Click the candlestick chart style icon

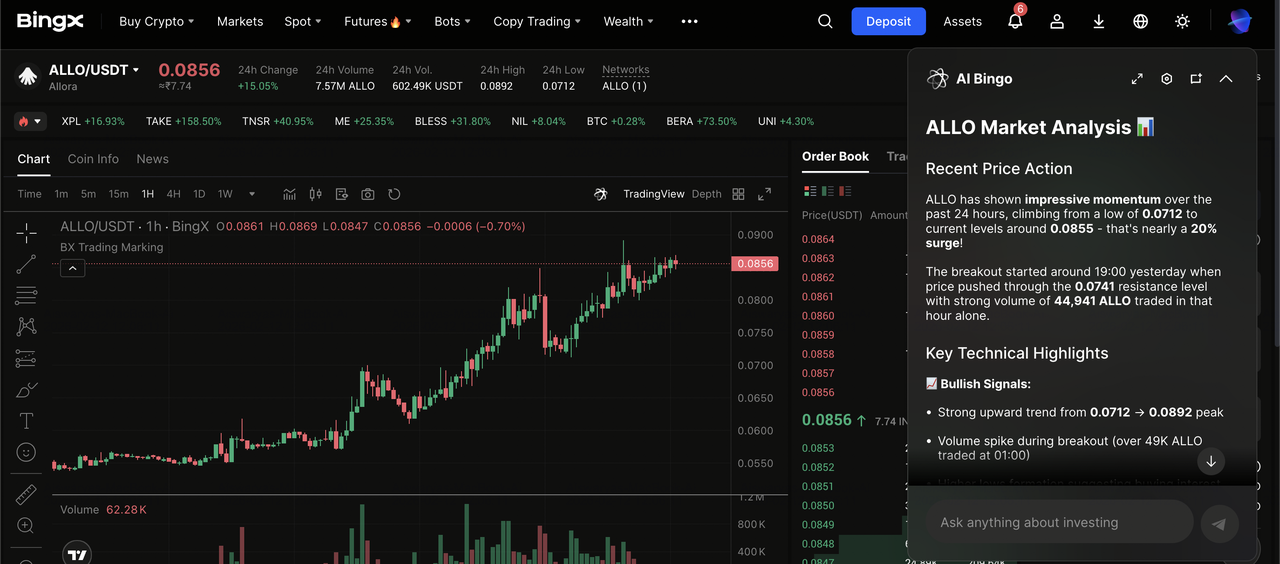click(x=316, y=194)
